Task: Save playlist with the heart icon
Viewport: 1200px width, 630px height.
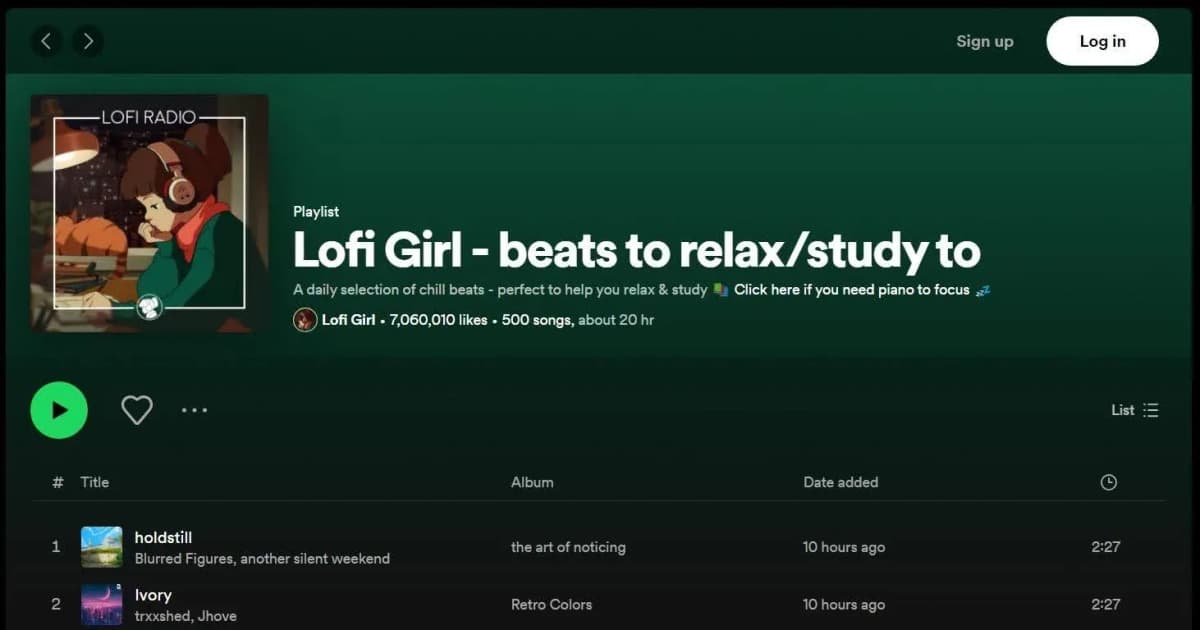Action: [x=137, y=410]
